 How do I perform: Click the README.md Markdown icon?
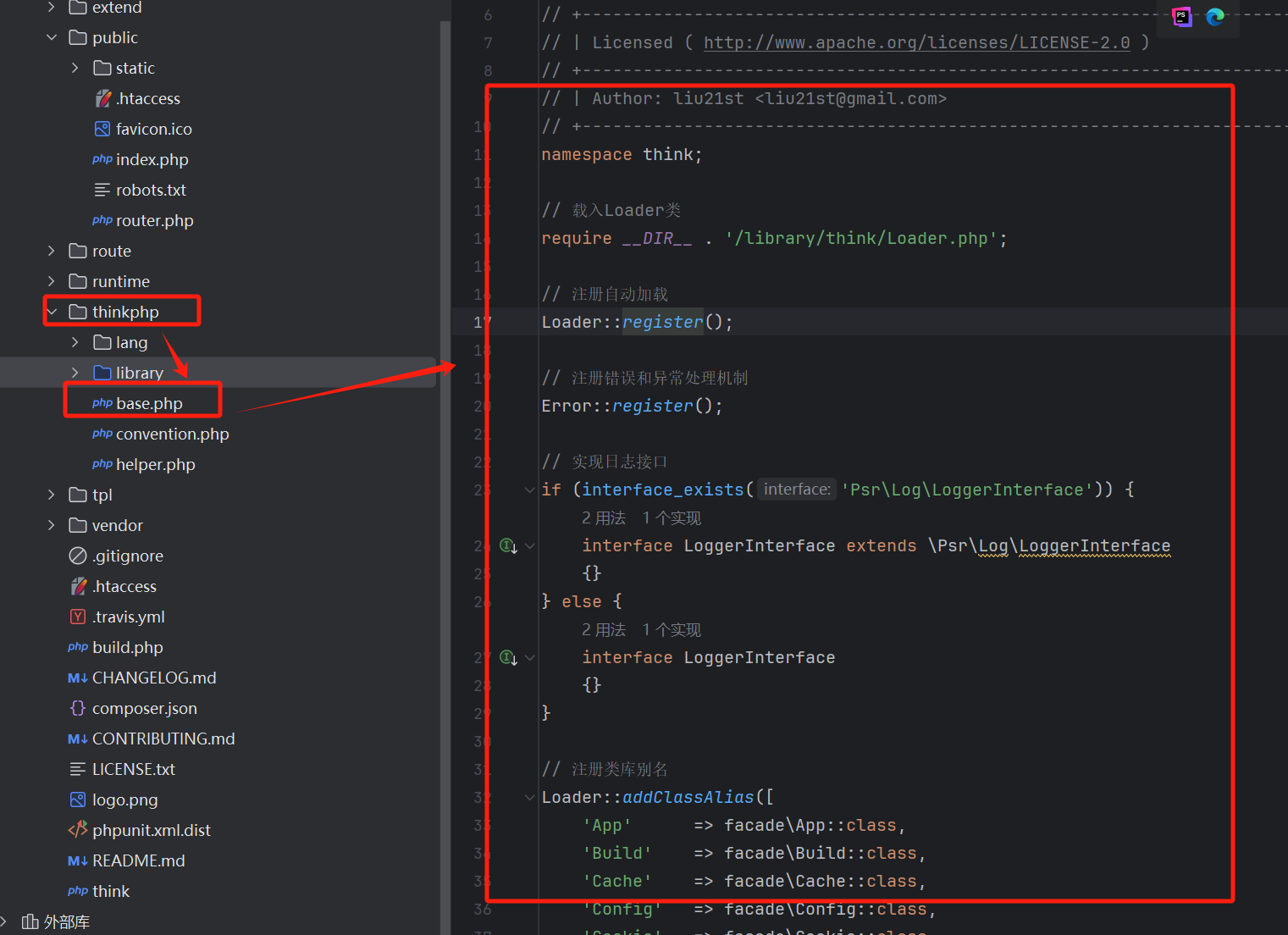pyautogui.click(x=78, y=860)
